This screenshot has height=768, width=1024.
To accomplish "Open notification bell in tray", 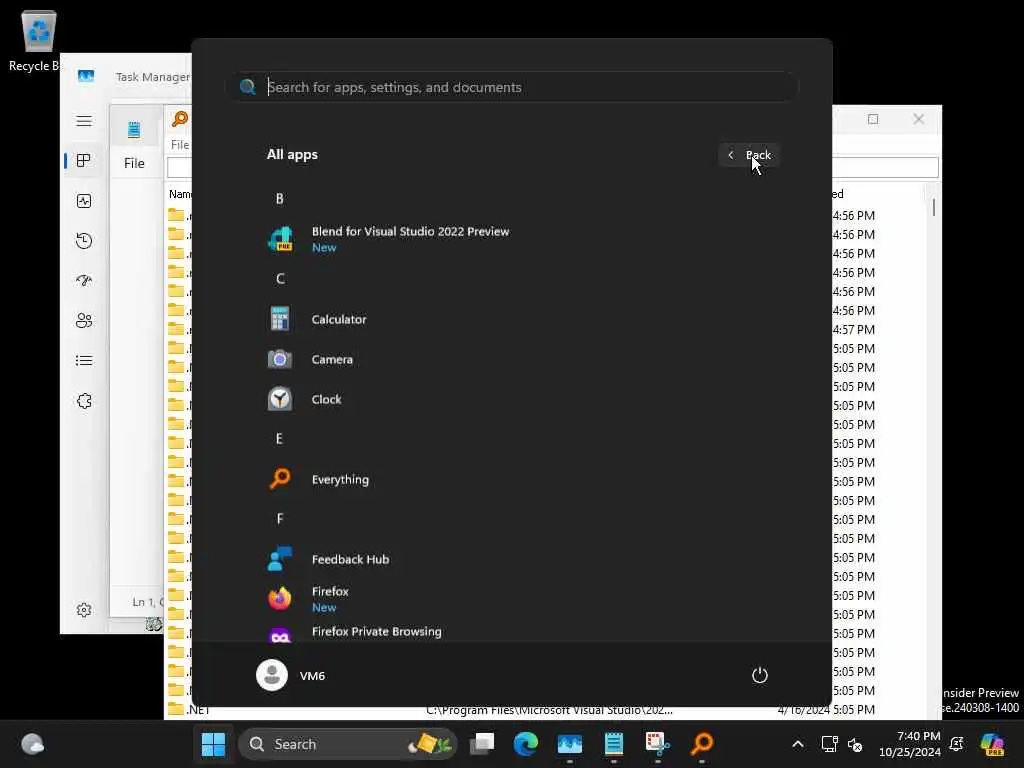I will [x=957, y=744].
